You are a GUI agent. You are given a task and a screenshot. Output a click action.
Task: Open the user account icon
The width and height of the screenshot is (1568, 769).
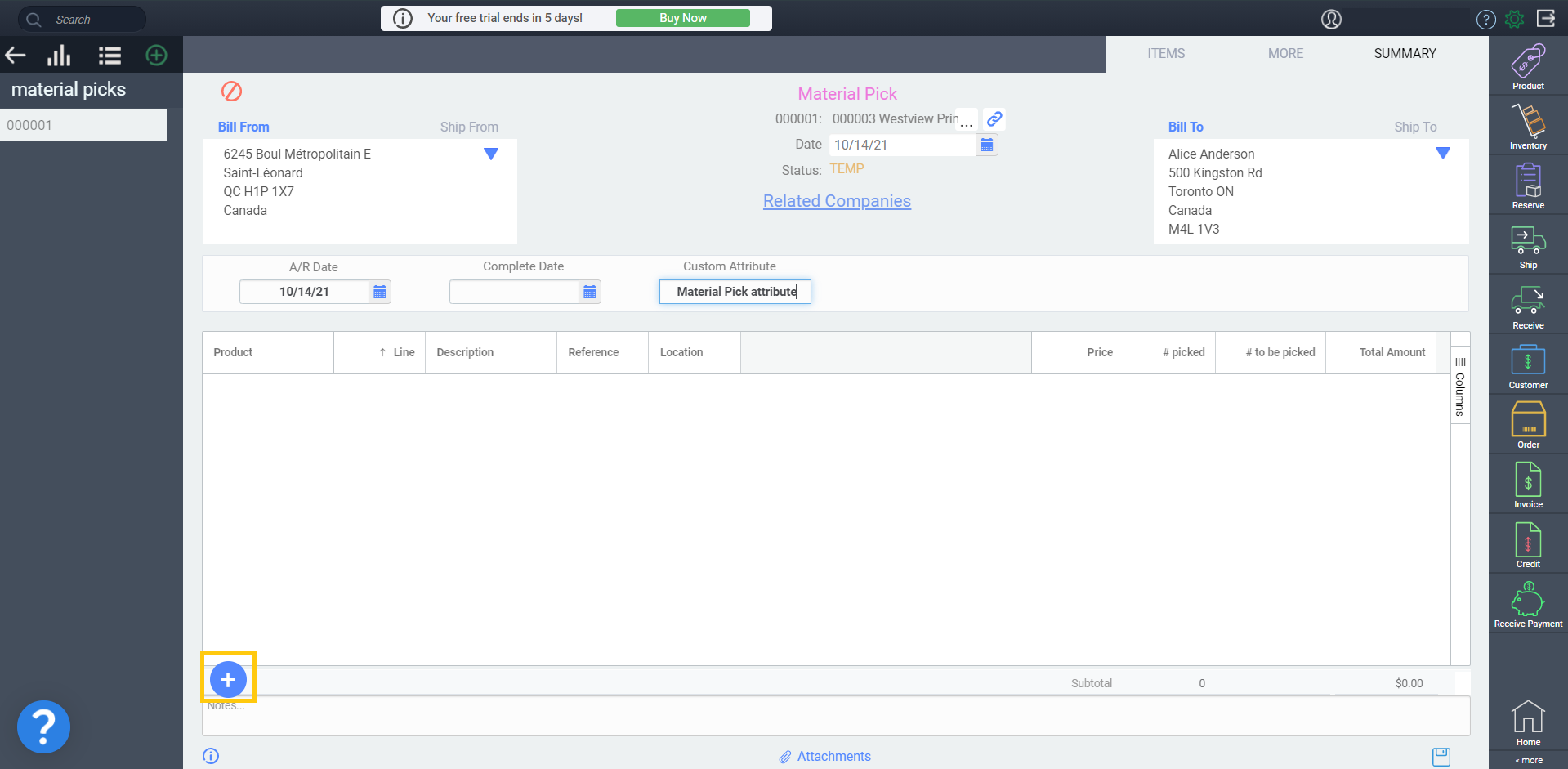[x=1331, y=20]
